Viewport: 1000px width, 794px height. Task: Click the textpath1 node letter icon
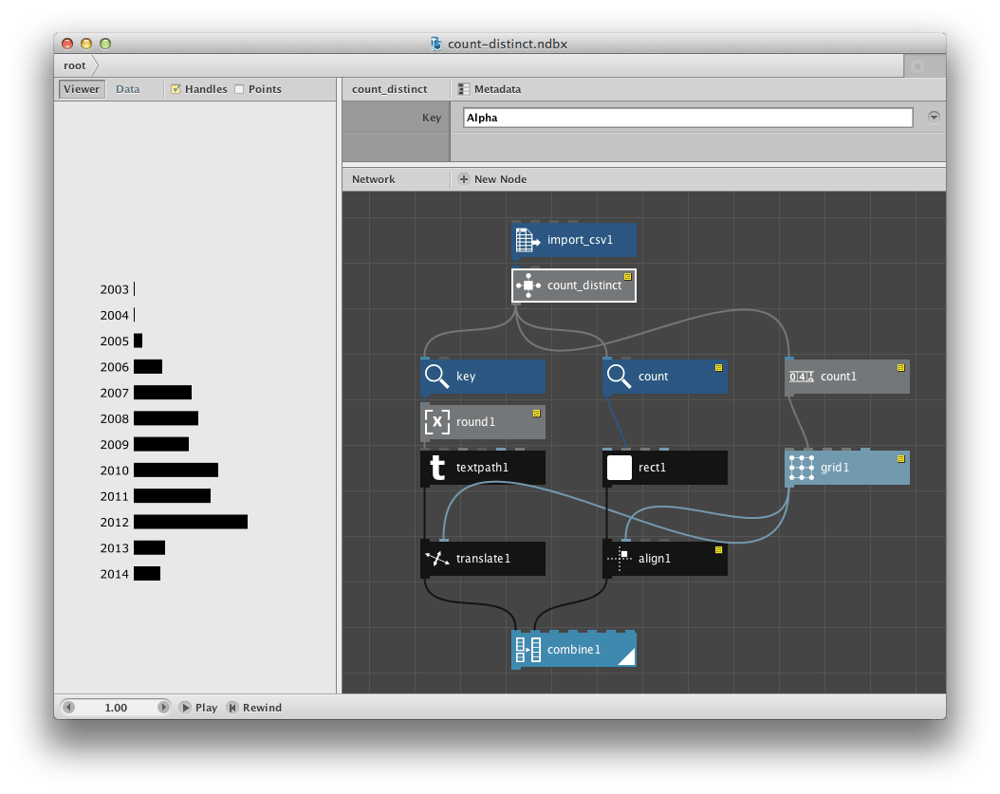(x=437, y=467)
